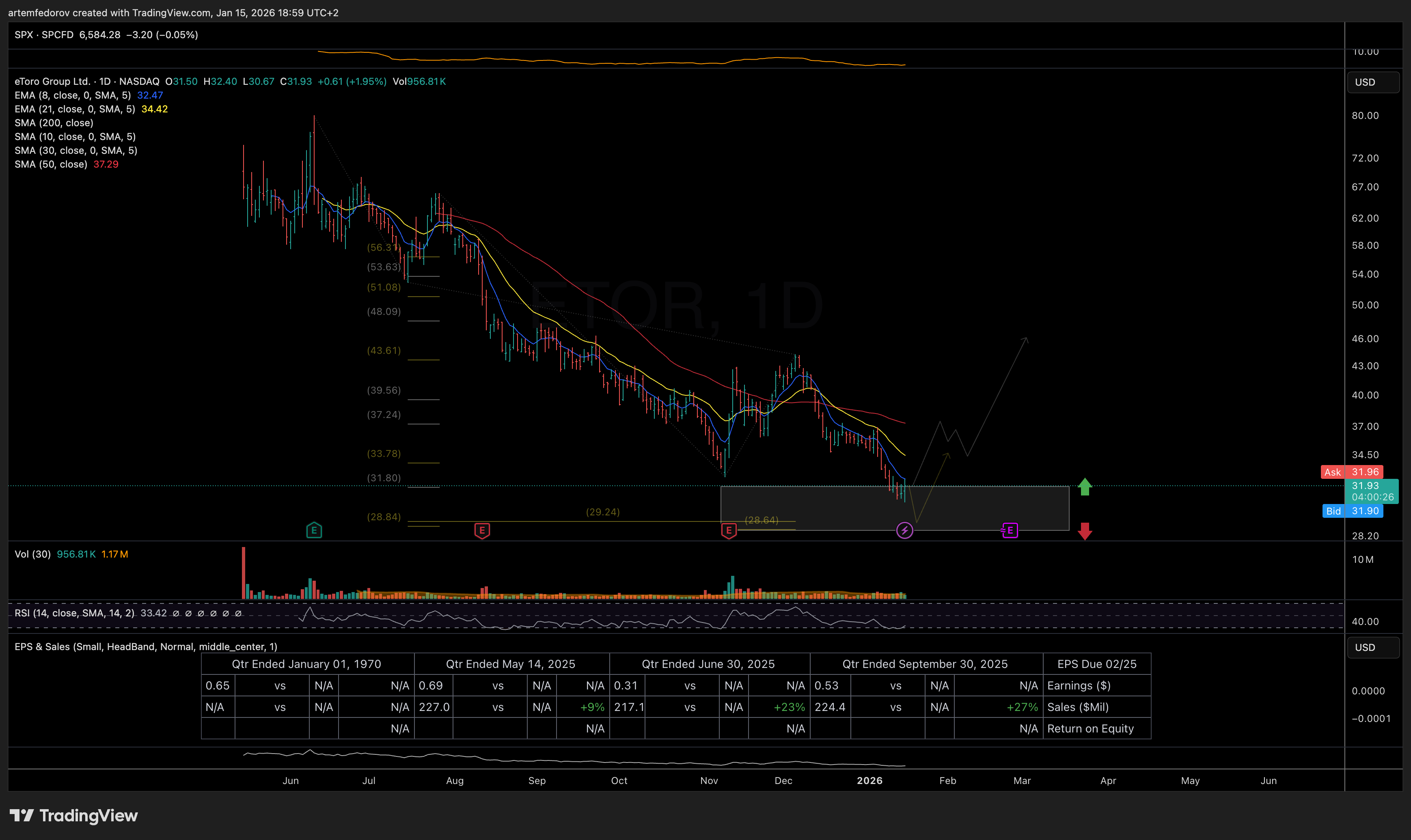Click the purple lightning event marker
Image resolution: width=1411 pixels, height=840 pixels.
[x=904, y=530]
